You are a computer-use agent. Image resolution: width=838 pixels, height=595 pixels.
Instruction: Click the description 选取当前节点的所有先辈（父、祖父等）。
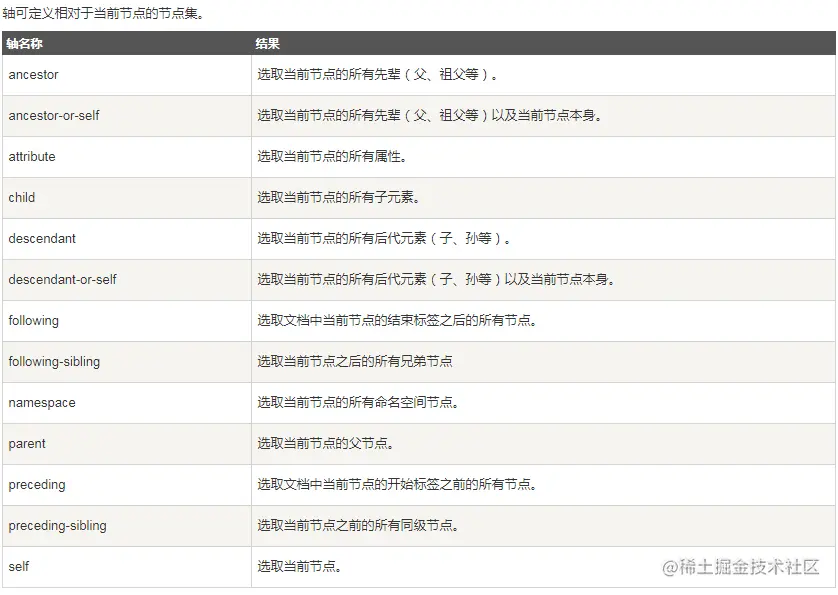point(377,75)
